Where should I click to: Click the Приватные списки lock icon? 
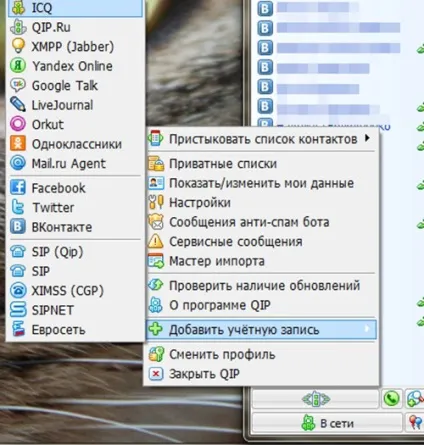pos(156,164)
